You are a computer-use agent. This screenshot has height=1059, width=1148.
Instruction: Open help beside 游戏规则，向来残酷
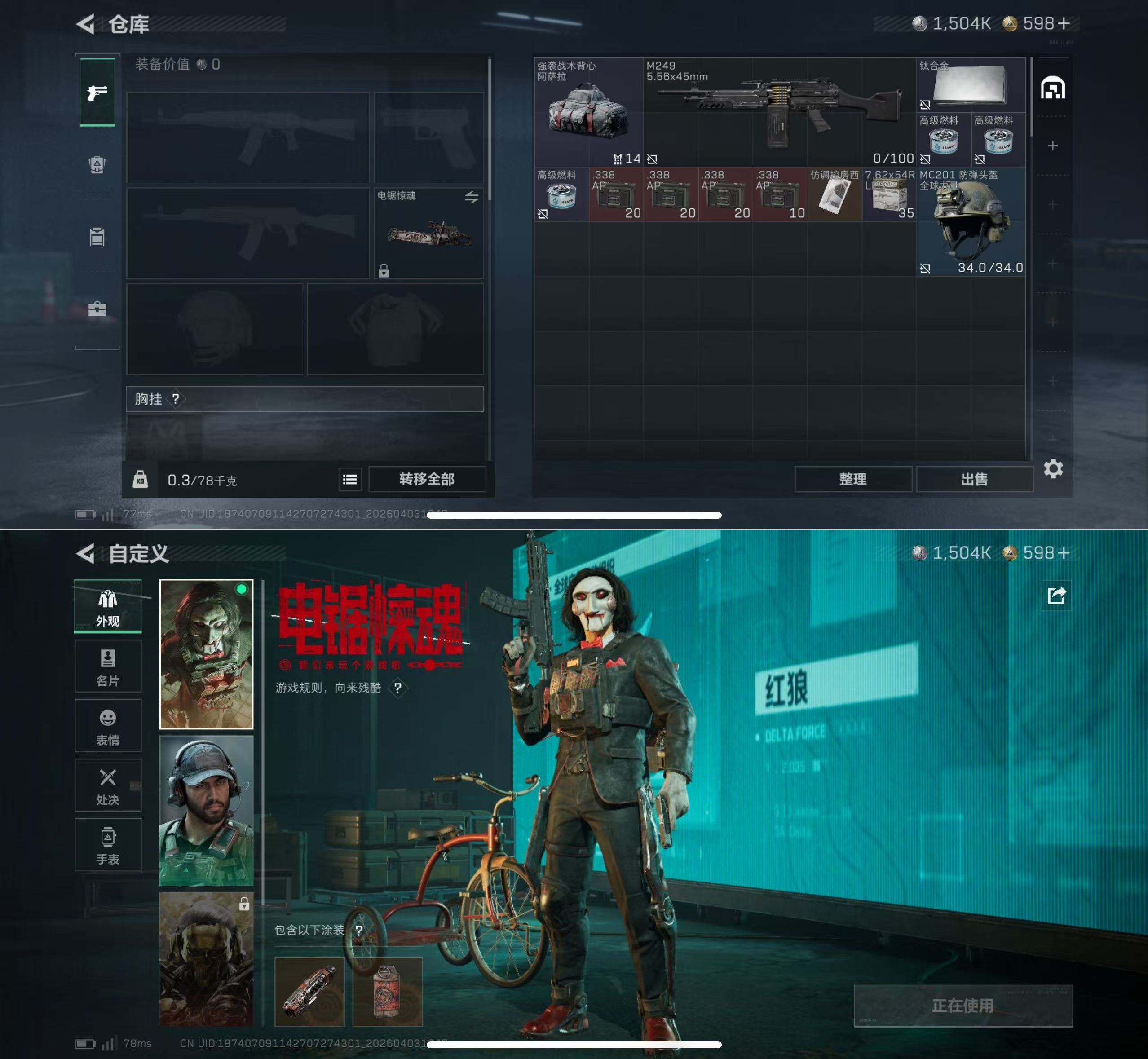[x=397, y=688]
